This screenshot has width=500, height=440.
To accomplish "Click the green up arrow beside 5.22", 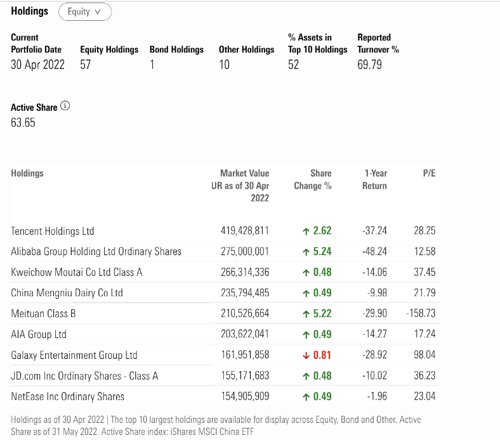I will click(x=306, y=314).
